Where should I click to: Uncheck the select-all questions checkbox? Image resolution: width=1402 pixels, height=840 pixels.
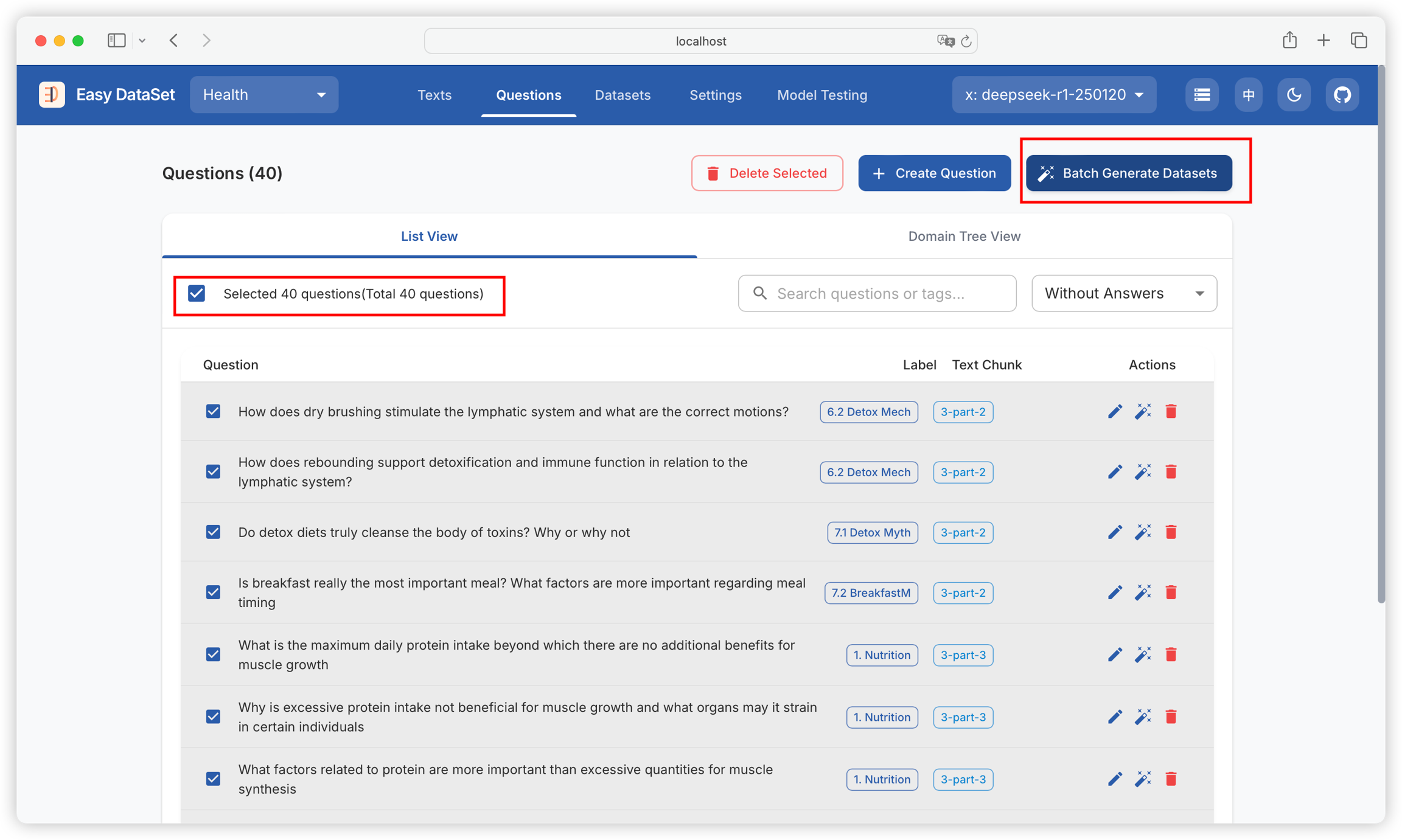[197, 294]
